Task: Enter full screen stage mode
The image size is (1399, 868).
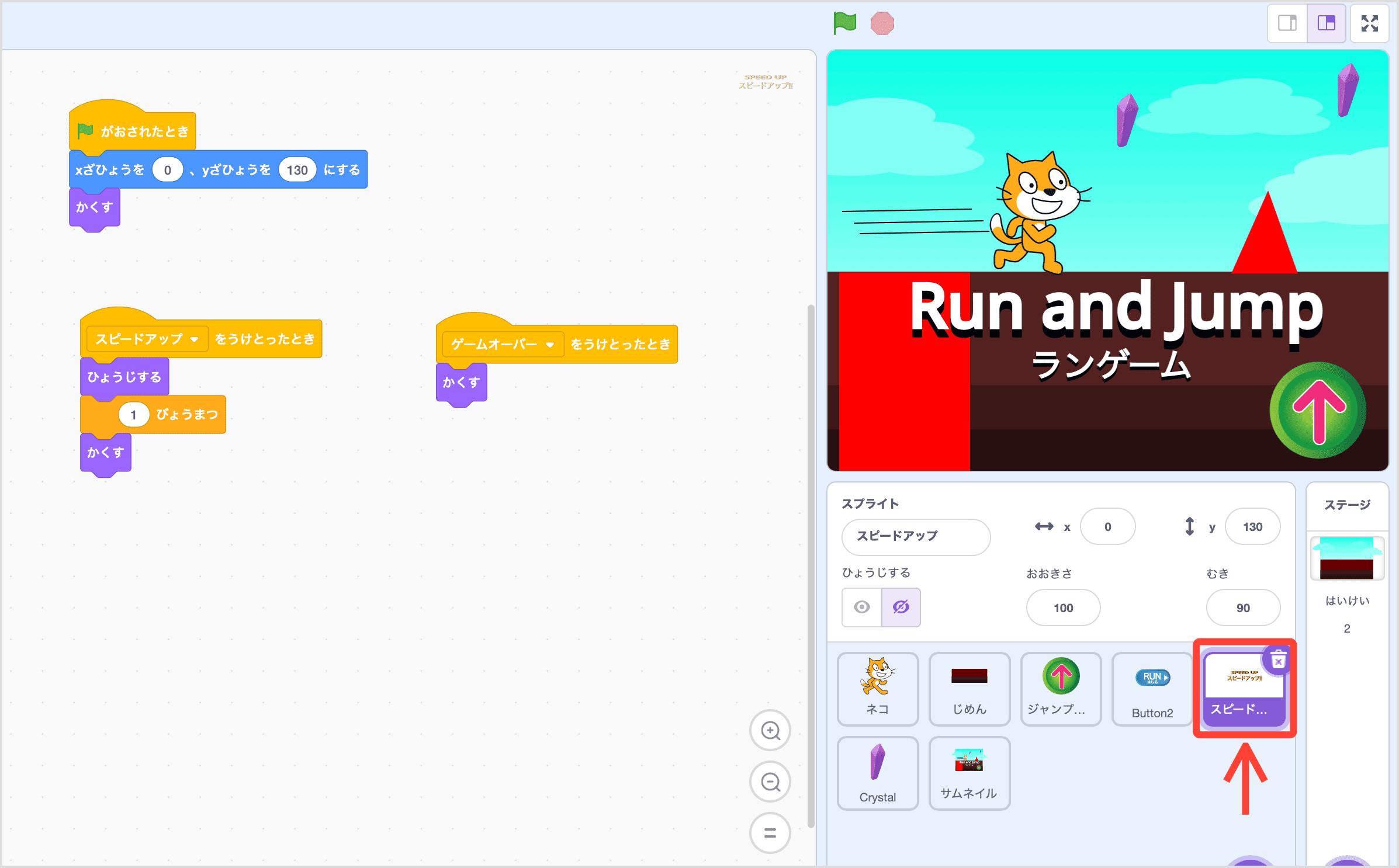Action: click(1369, 23)
